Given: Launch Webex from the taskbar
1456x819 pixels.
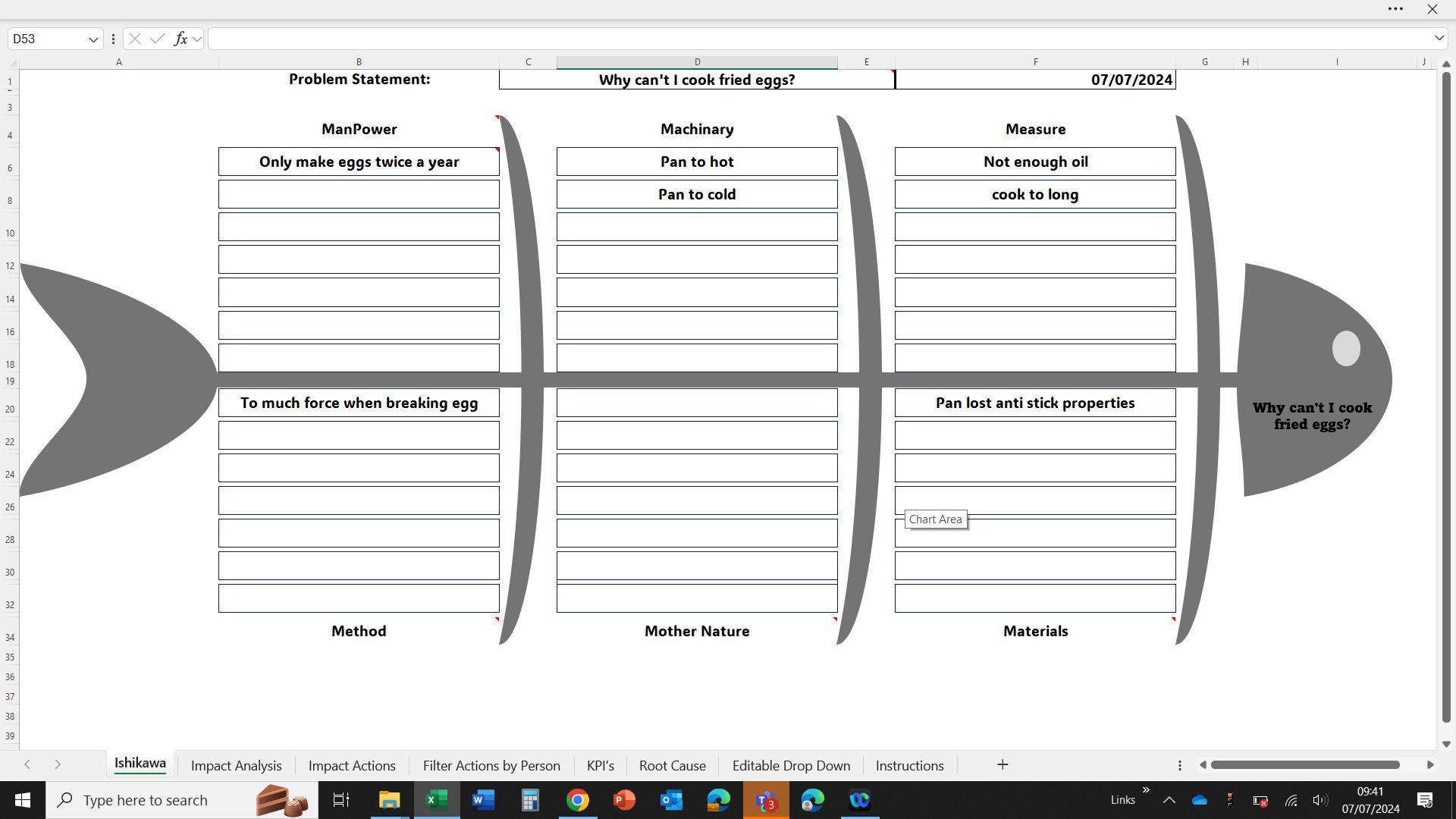Looking at the screenshot, I should [860, 800].
